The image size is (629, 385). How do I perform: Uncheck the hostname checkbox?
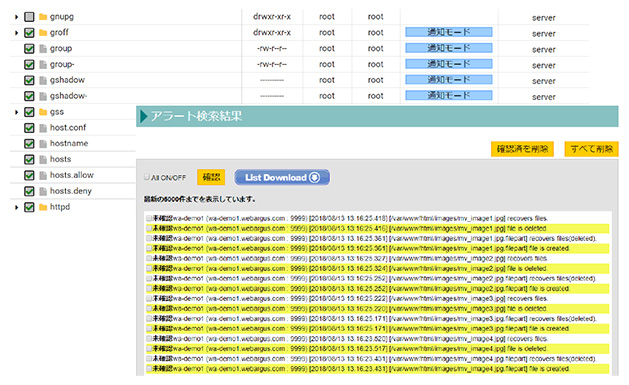[x=29, y=144]
